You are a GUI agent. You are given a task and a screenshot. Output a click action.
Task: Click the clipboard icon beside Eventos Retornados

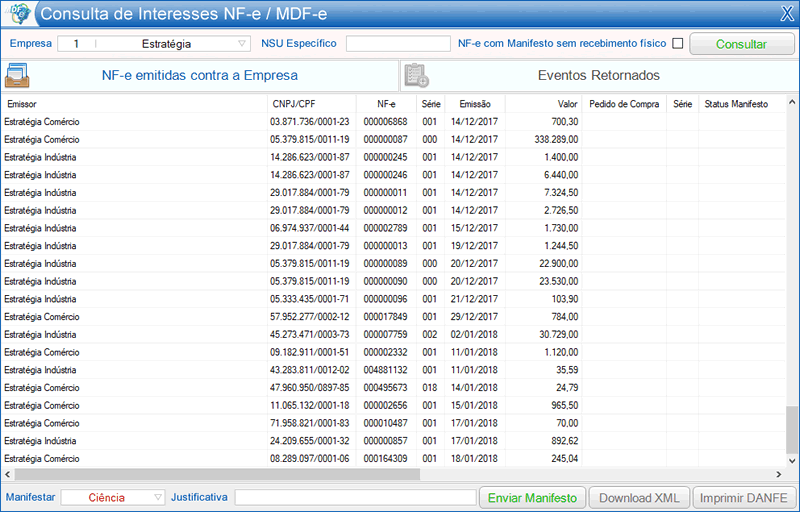click(416, 75)
